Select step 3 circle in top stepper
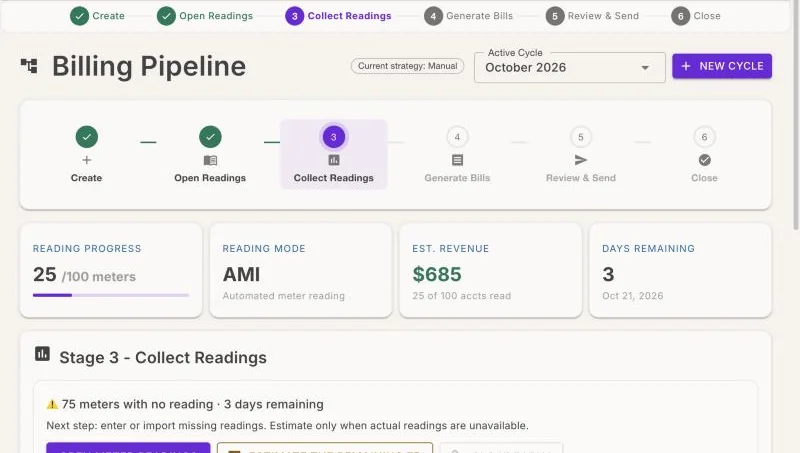 click(294, 16)
